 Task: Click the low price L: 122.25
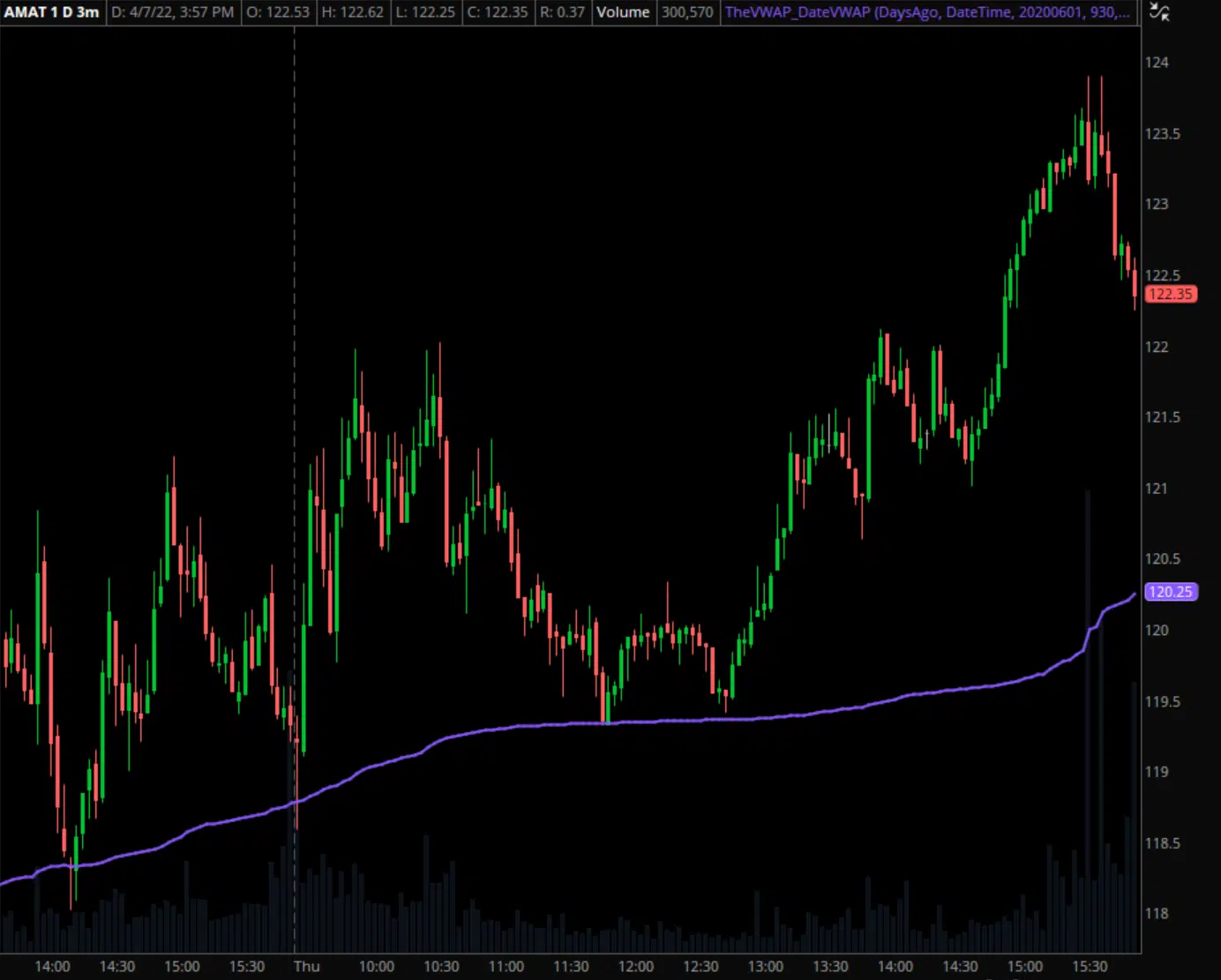(x=425, y=12)
